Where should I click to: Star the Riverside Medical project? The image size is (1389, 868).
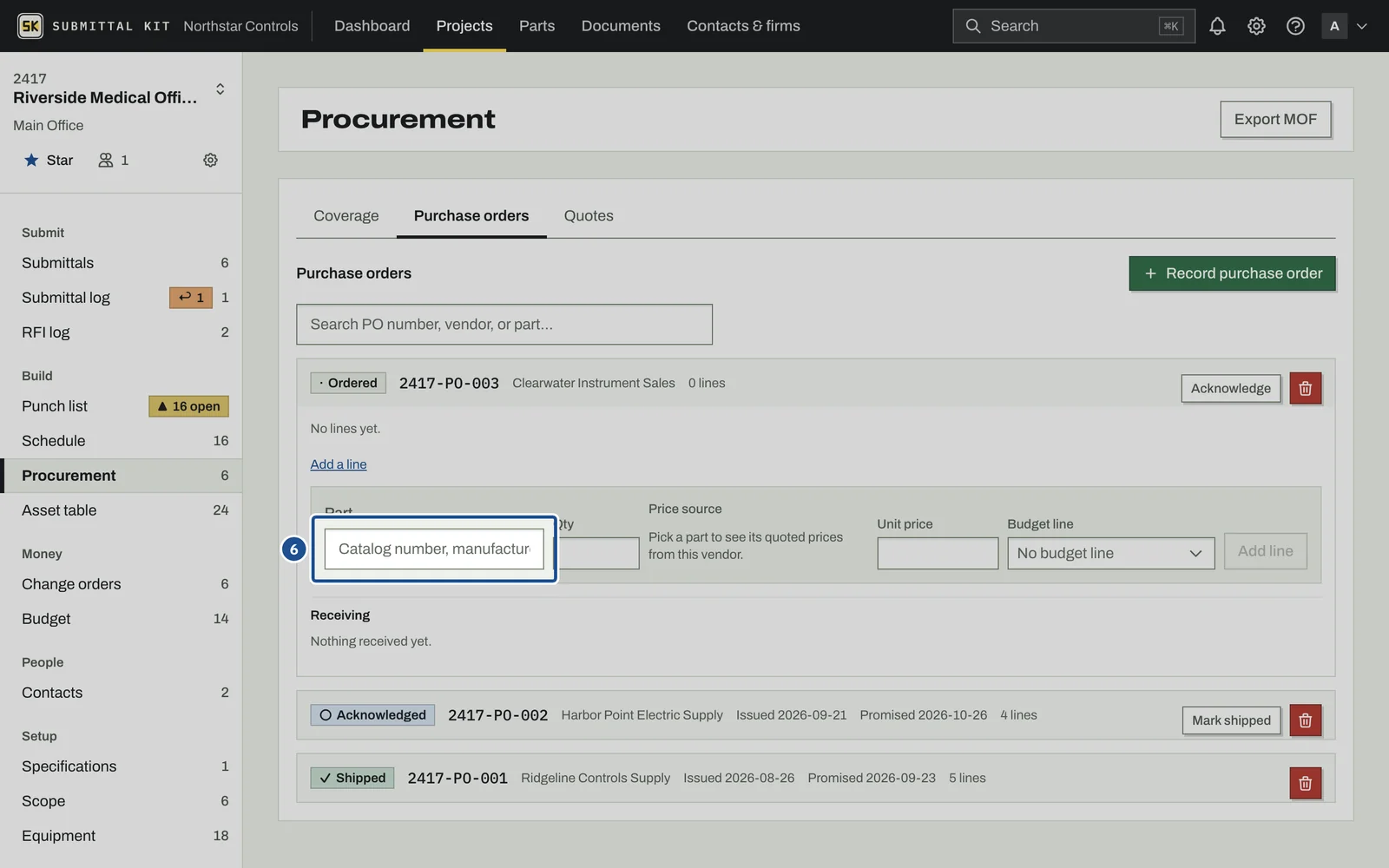(49, 160)
